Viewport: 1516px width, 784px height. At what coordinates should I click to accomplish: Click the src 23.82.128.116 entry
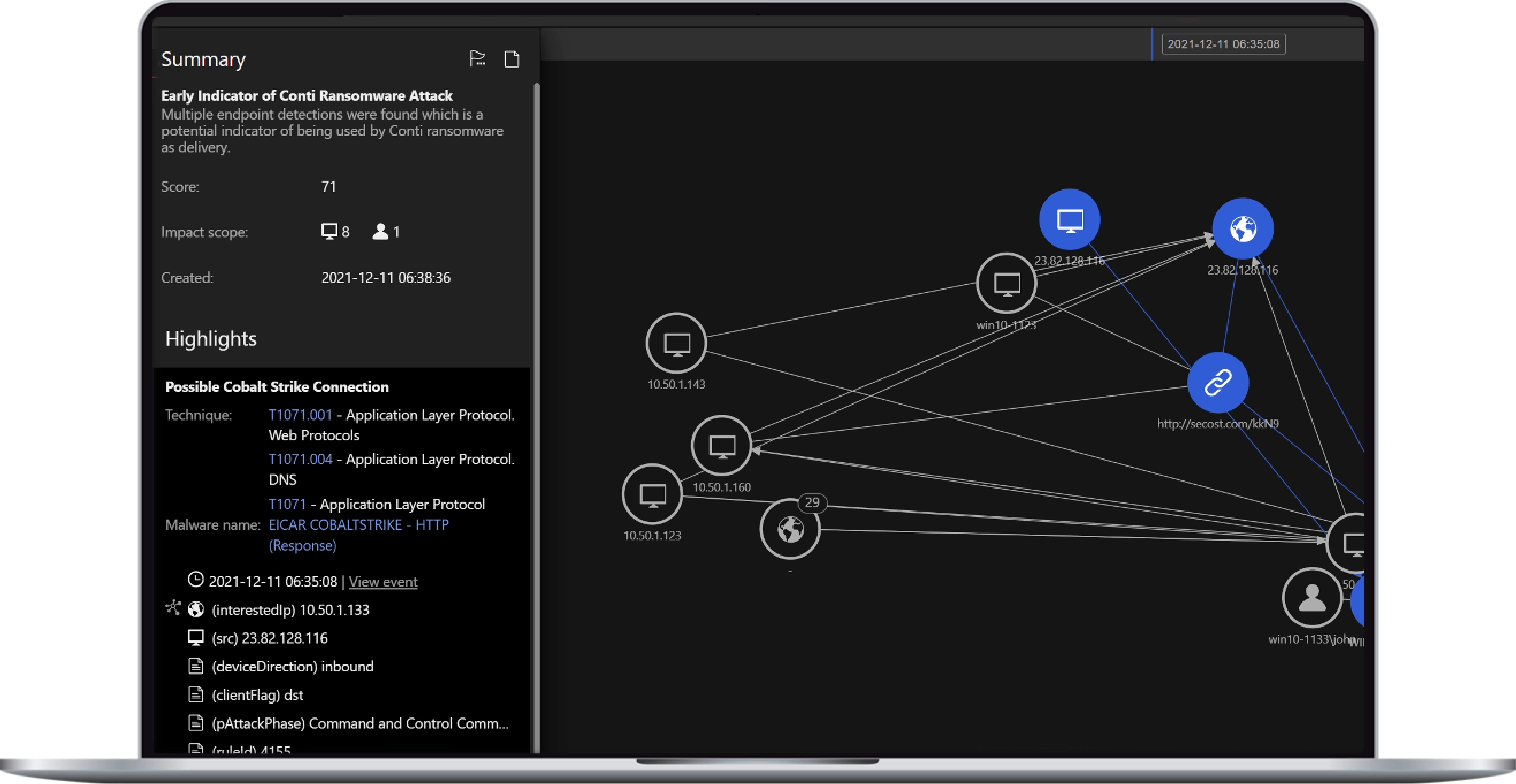[269, 638]
